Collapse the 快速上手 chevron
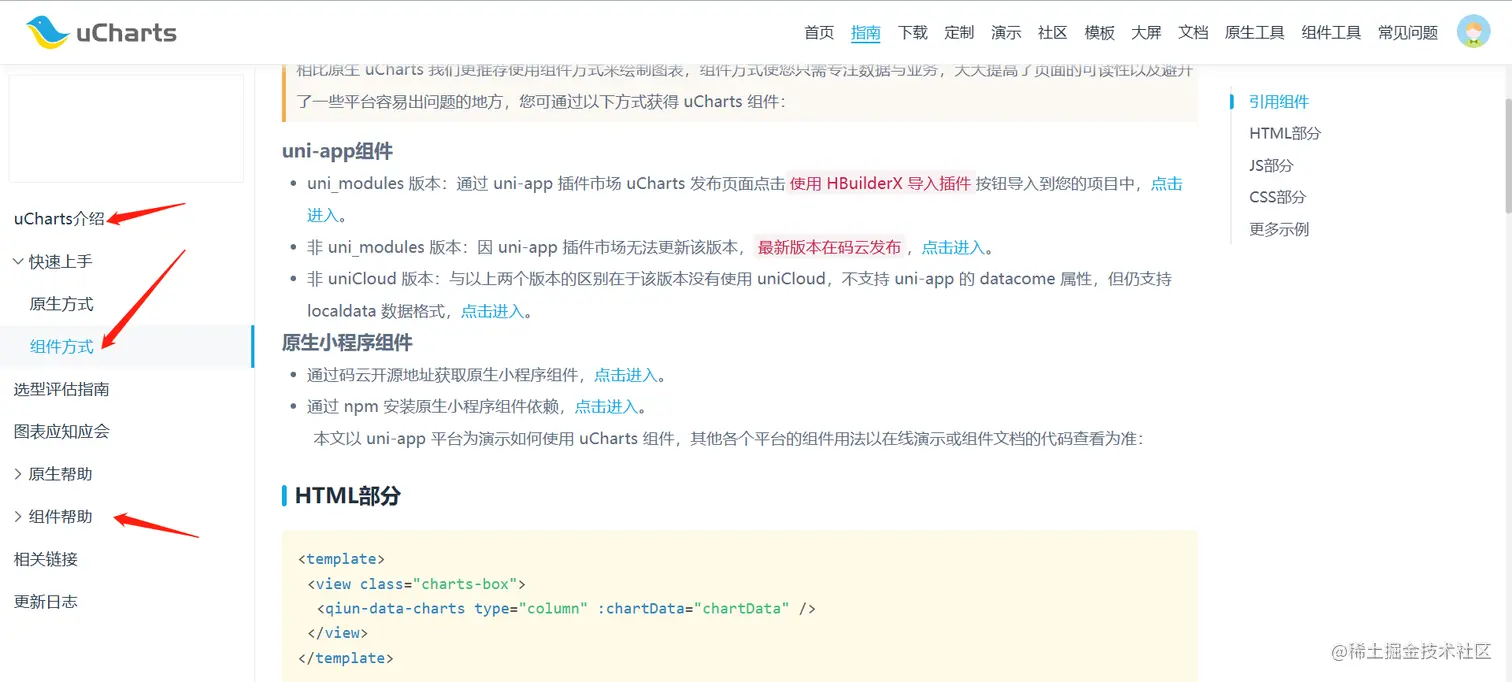Viewport: 1512px width, 682px height. click(18, 261)
